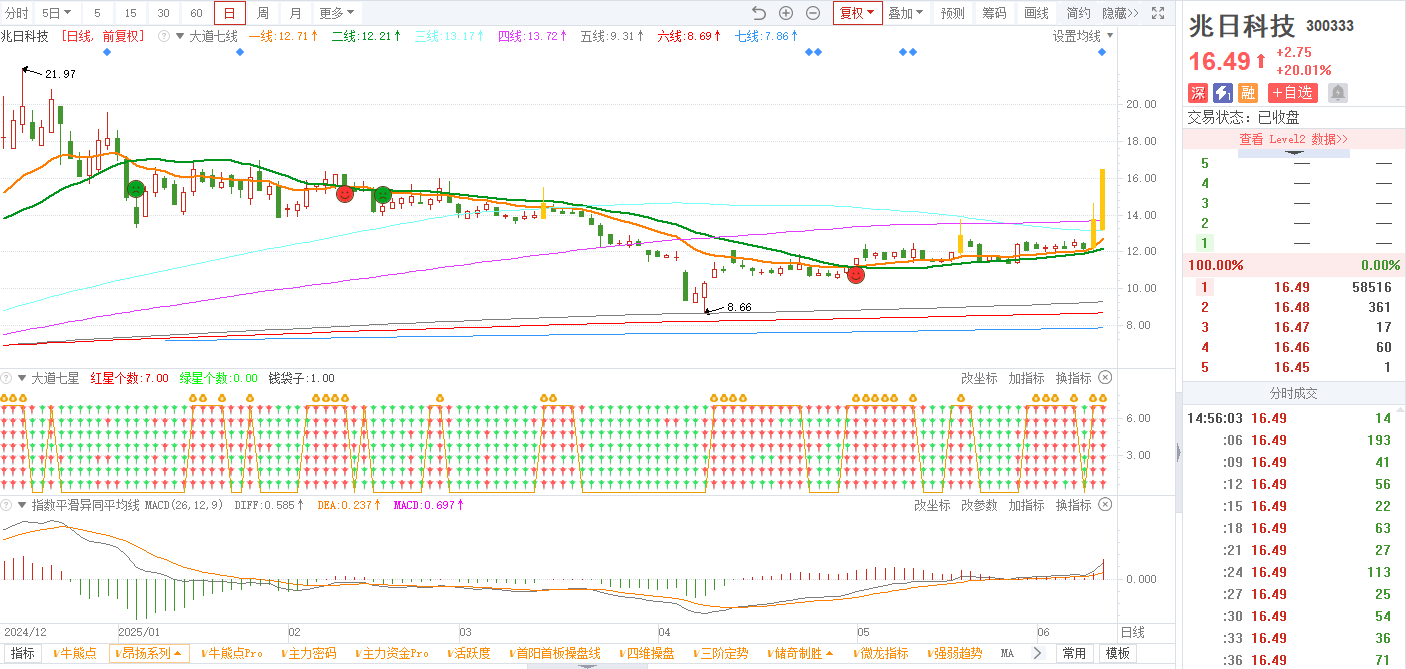This screenshot has height=669, width=1406.
Task: Click the gray bell alert icon
Action: point(1337,93)
